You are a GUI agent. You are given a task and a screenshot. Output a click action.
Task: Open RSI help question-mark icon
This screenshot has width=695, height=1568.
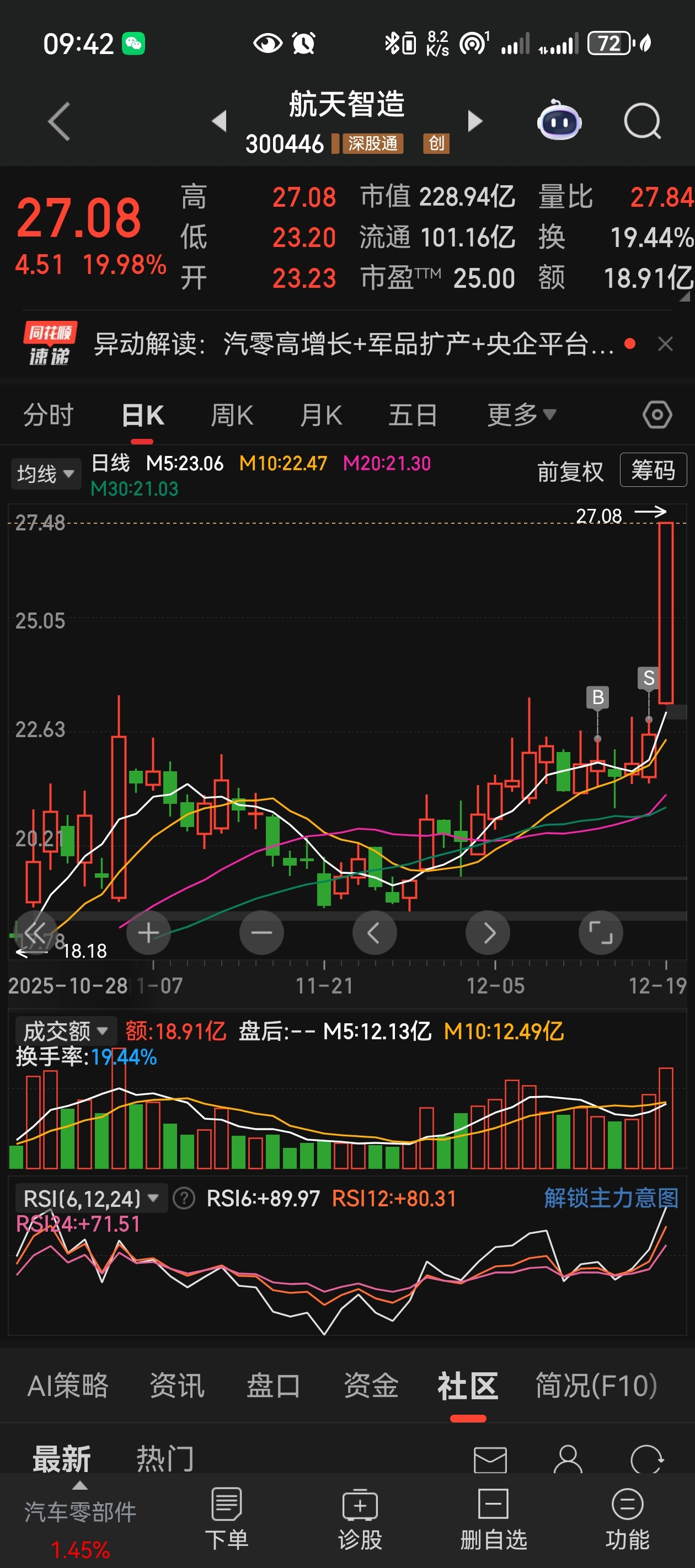184,1199
